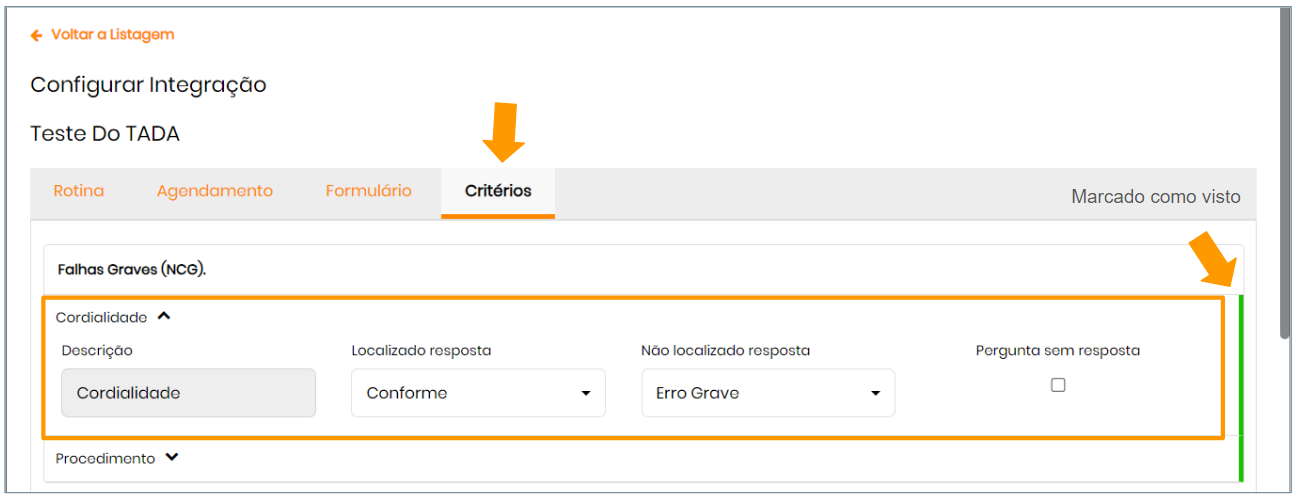
Task: Click the caret arrow on the Conforme select
Action: pos(586,394)
